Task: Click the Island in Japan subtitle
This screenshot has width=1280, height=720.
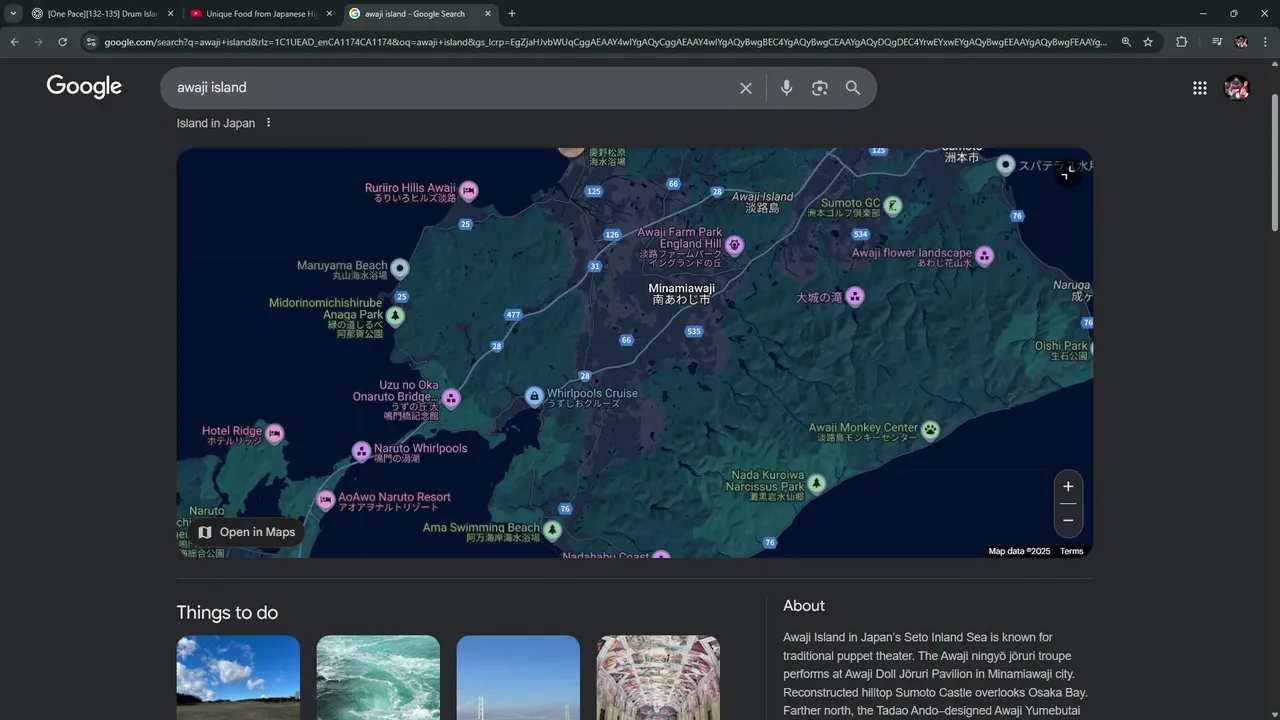Action: (x=216, y=123)
